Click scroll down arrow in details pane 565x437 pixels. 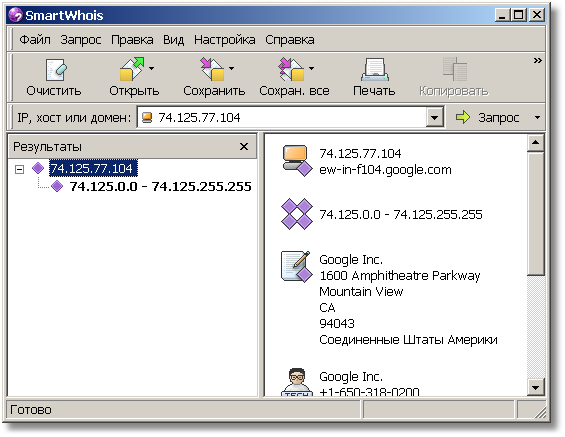point(535,388)
